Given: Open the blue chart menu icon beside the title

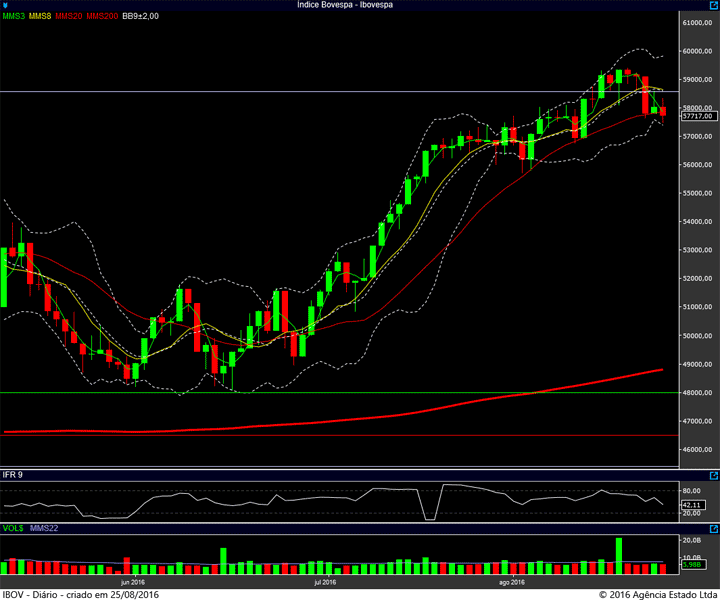Looking at the screenshot, I should point(5,5).
